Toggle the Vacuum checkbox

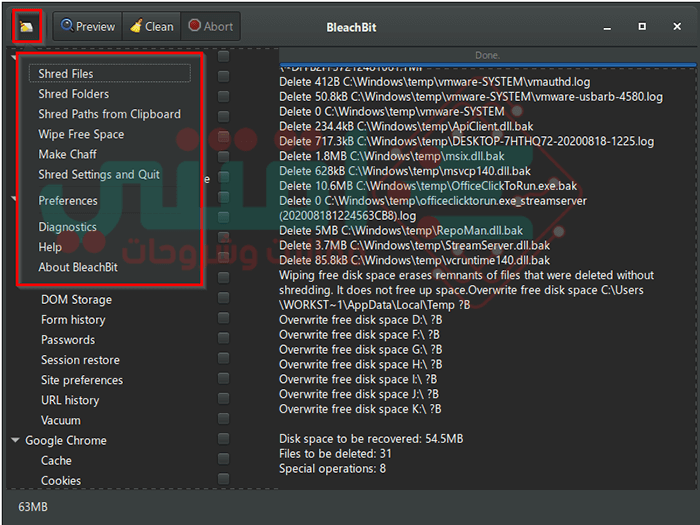224,418
